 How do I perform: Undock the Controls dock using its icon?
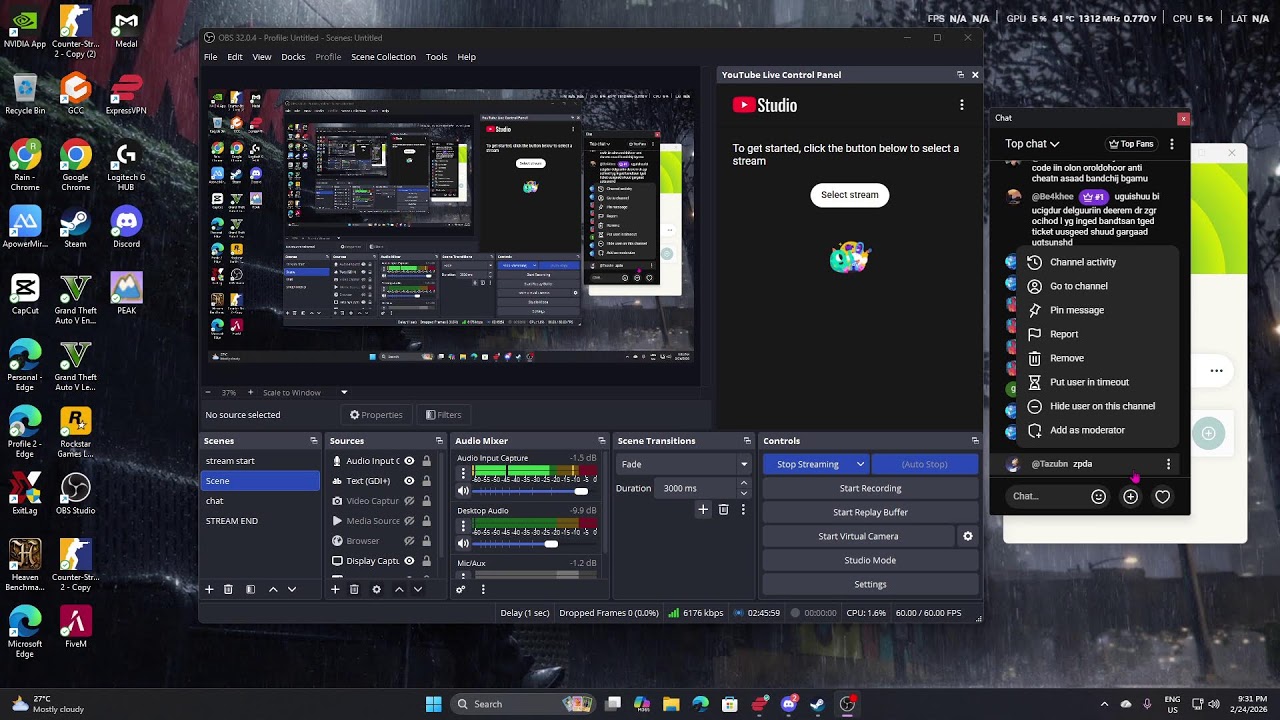(975, 441)
